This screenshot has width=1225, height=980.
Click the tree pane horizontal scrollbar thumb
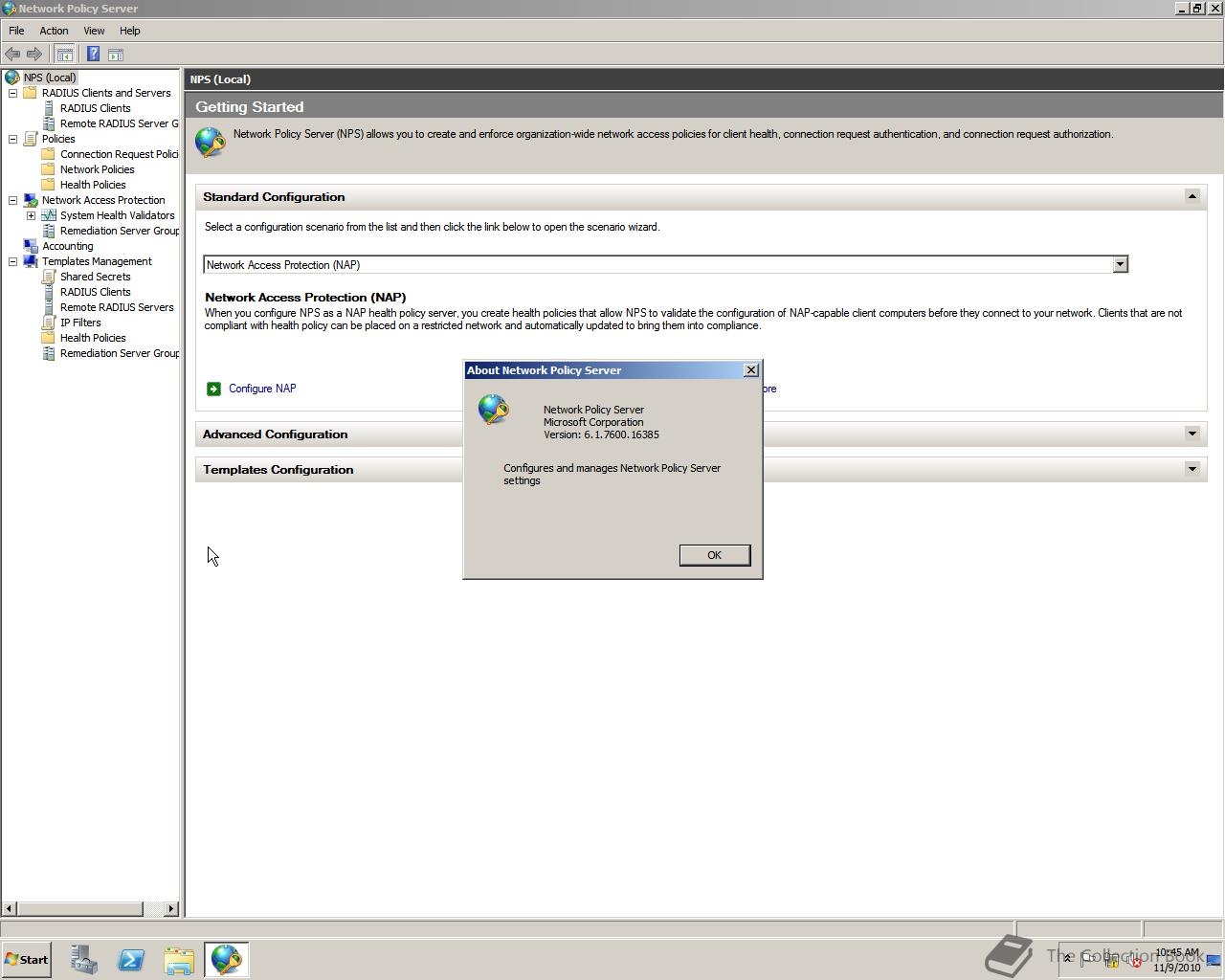tap(79, 908)
